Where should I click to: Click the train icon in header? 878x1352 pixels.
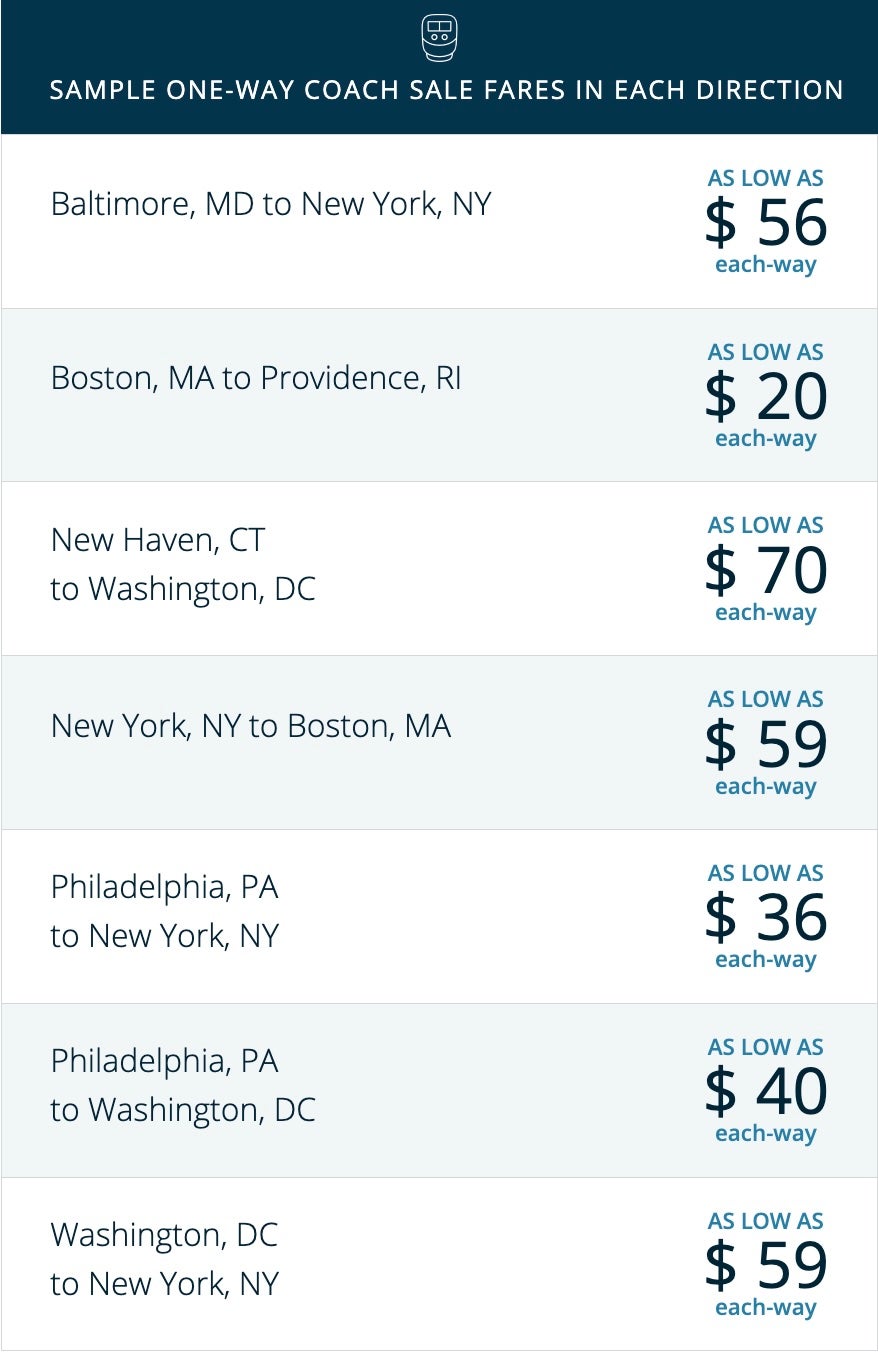(x=439, y=37)
